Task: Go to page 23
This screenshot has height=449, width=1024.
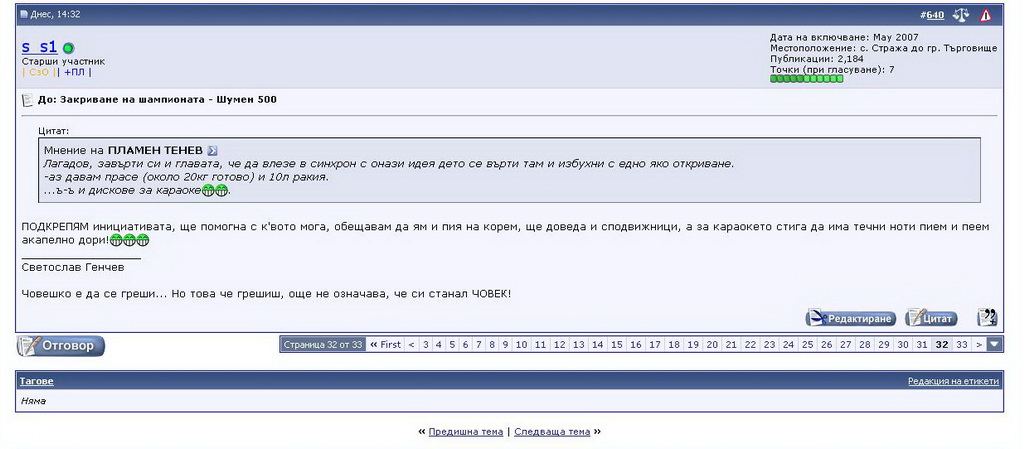Action: tap(769, 345)
